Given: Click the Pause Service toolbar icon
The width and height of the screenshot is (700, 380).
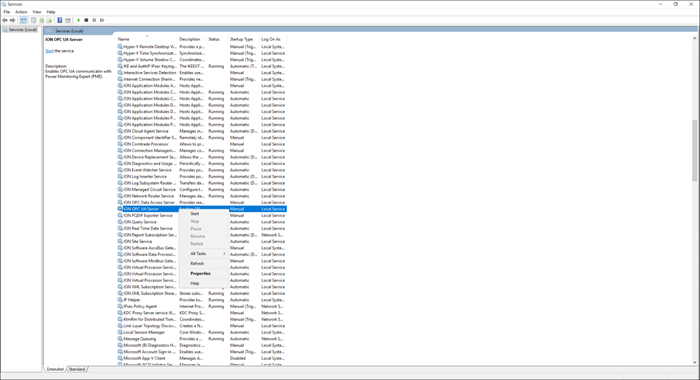Looking at the screenshot, I should click(x=94, y=20).
